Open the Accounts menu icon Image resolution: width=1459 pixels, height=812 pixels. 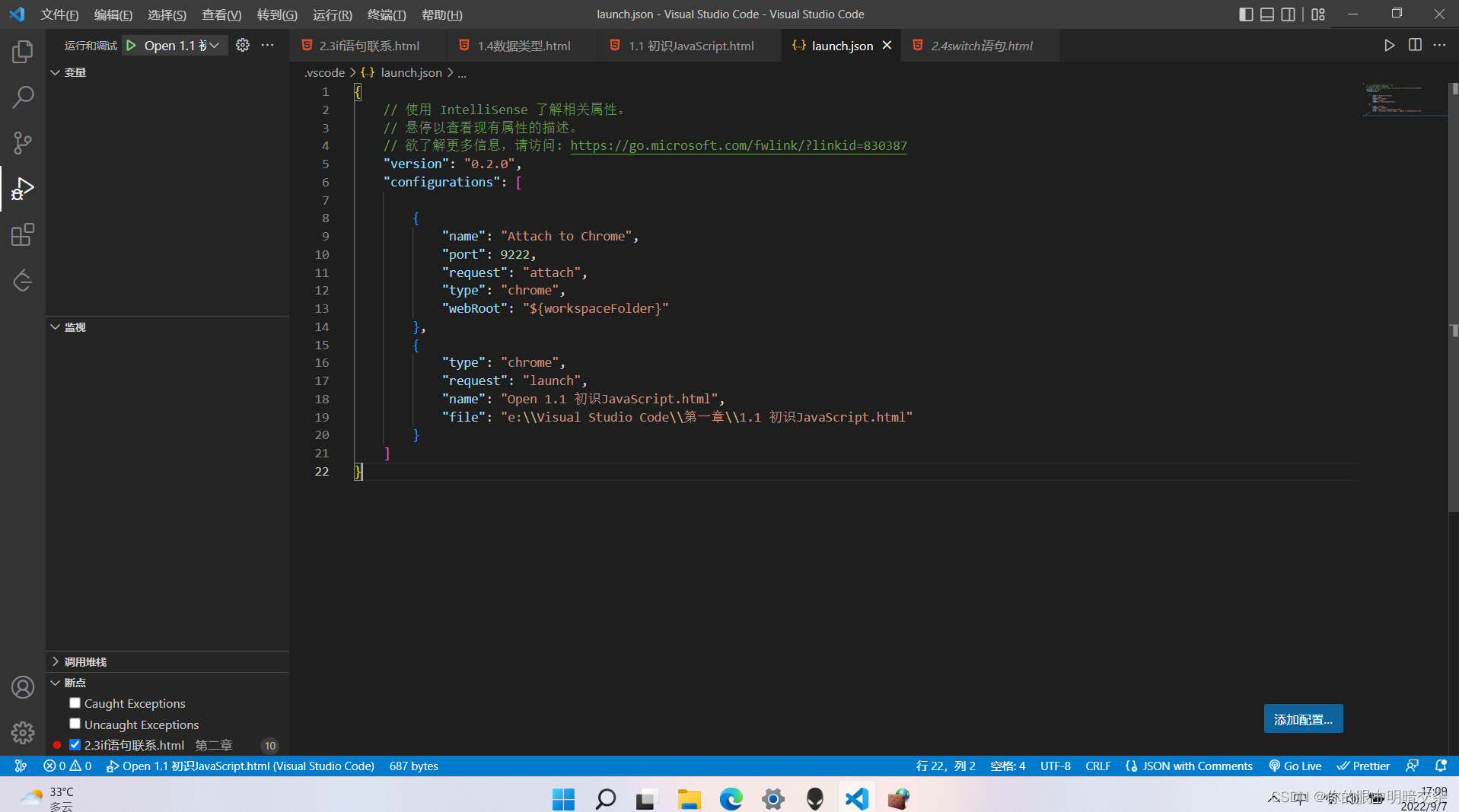[23, 687]
